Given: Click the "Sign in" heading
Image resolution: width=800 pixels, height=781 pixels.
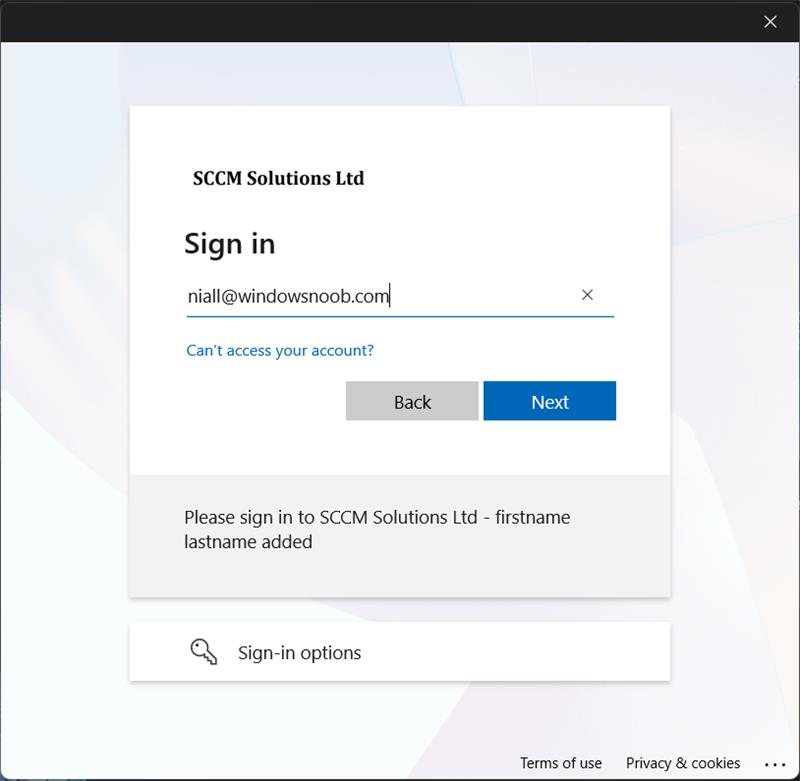Looking at the screenshot, I should (x=229, y=244).
